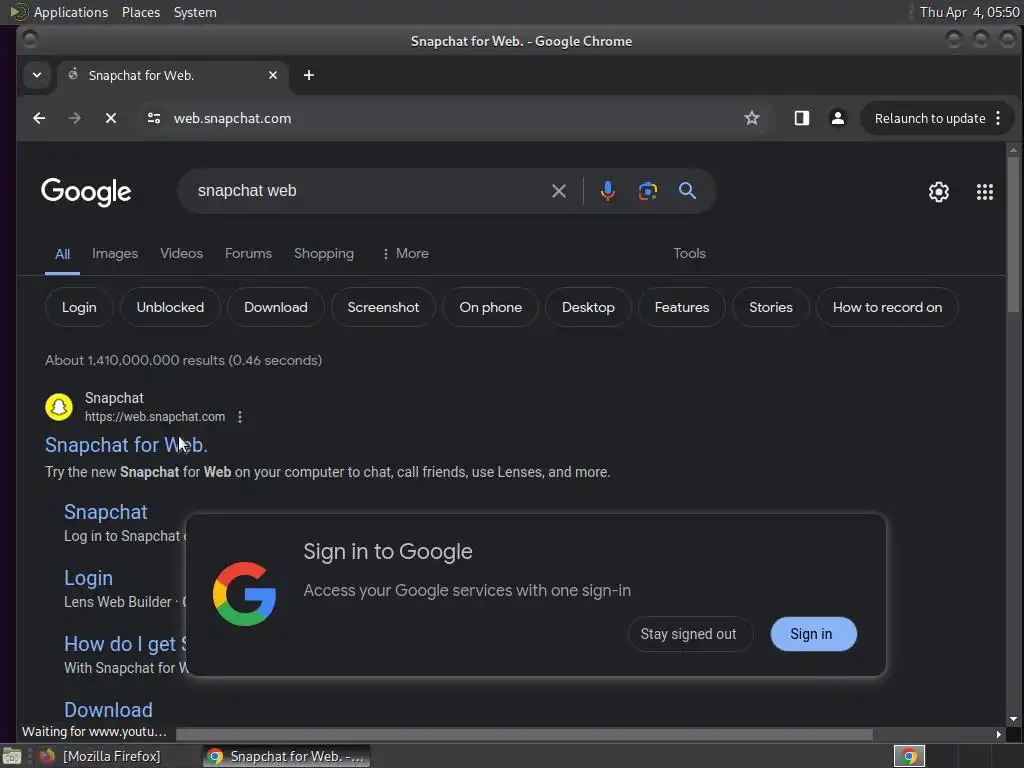This screenshot has width=1024, height=768.
Task: Select the Features filter chip
Action: 682,307
